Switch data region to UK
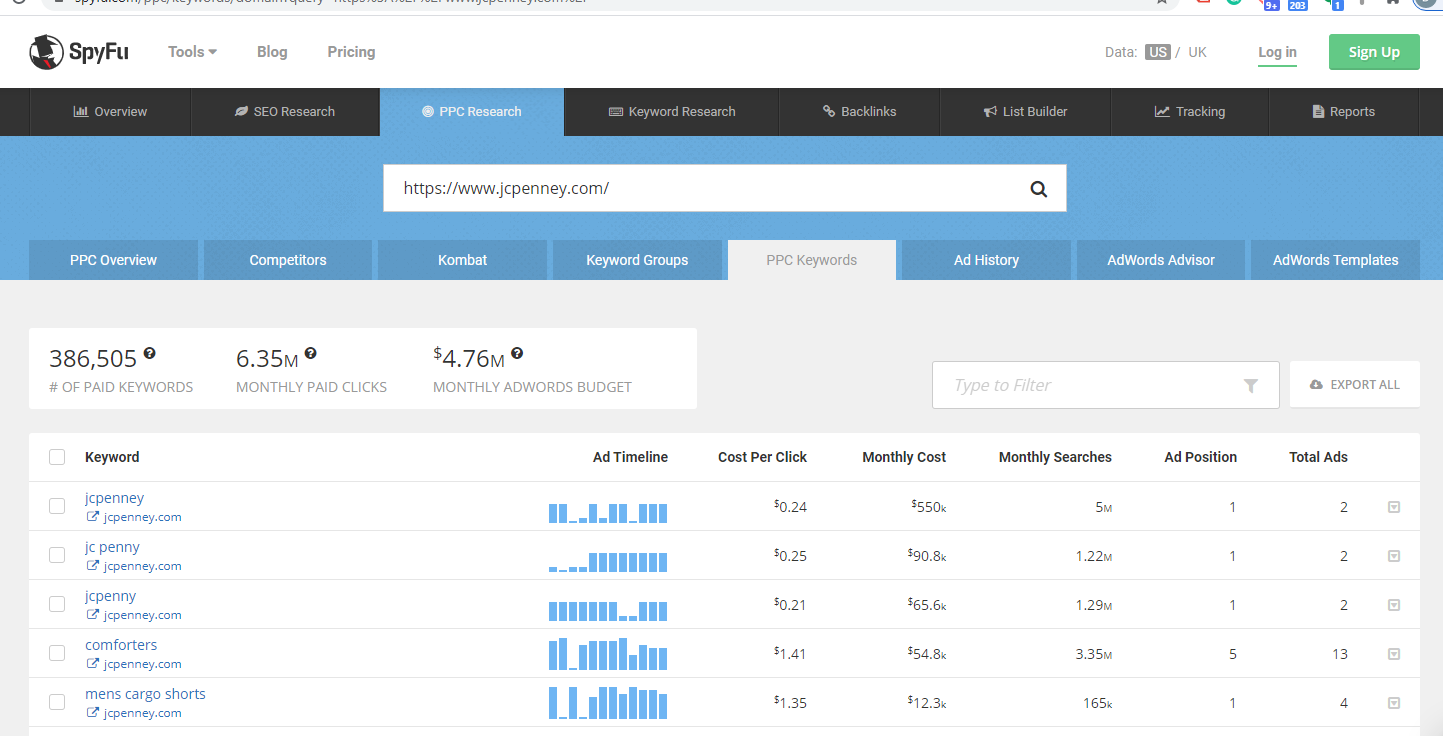Screen dimensions: 1443x736 (x=1197, y=52)
